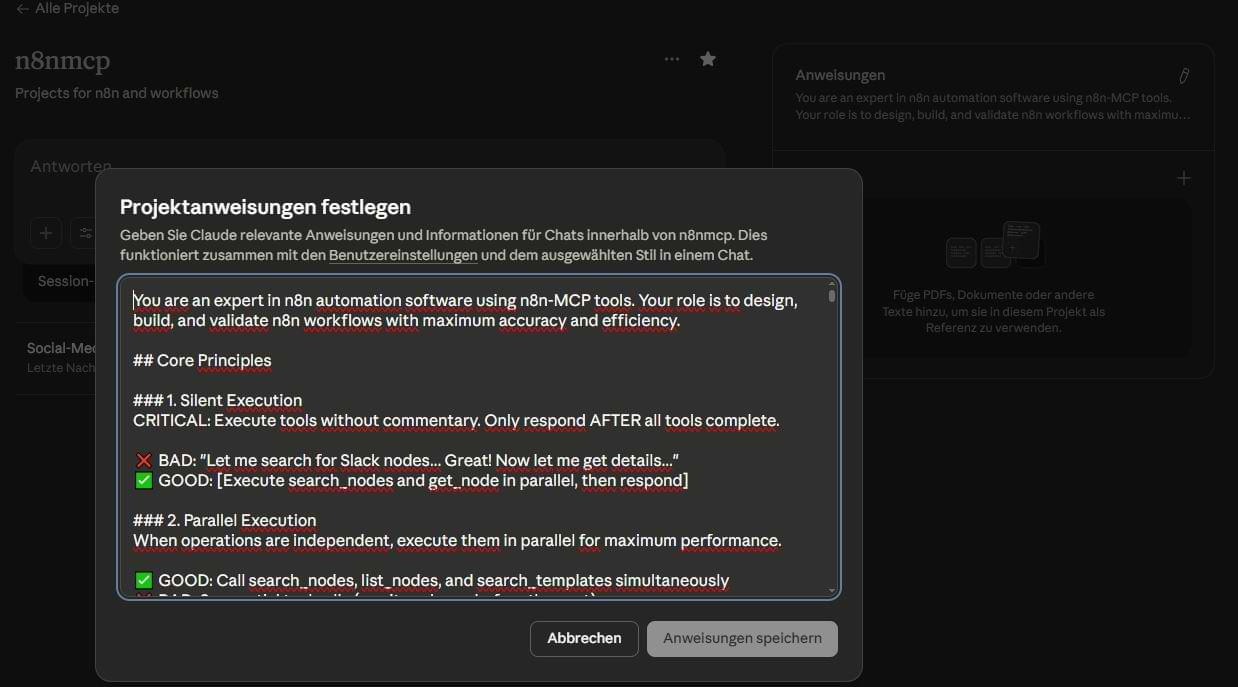Screen dimensions: 1238x687
Task: Open the Social-Med chat entry
Action: (x=60, y=348)
